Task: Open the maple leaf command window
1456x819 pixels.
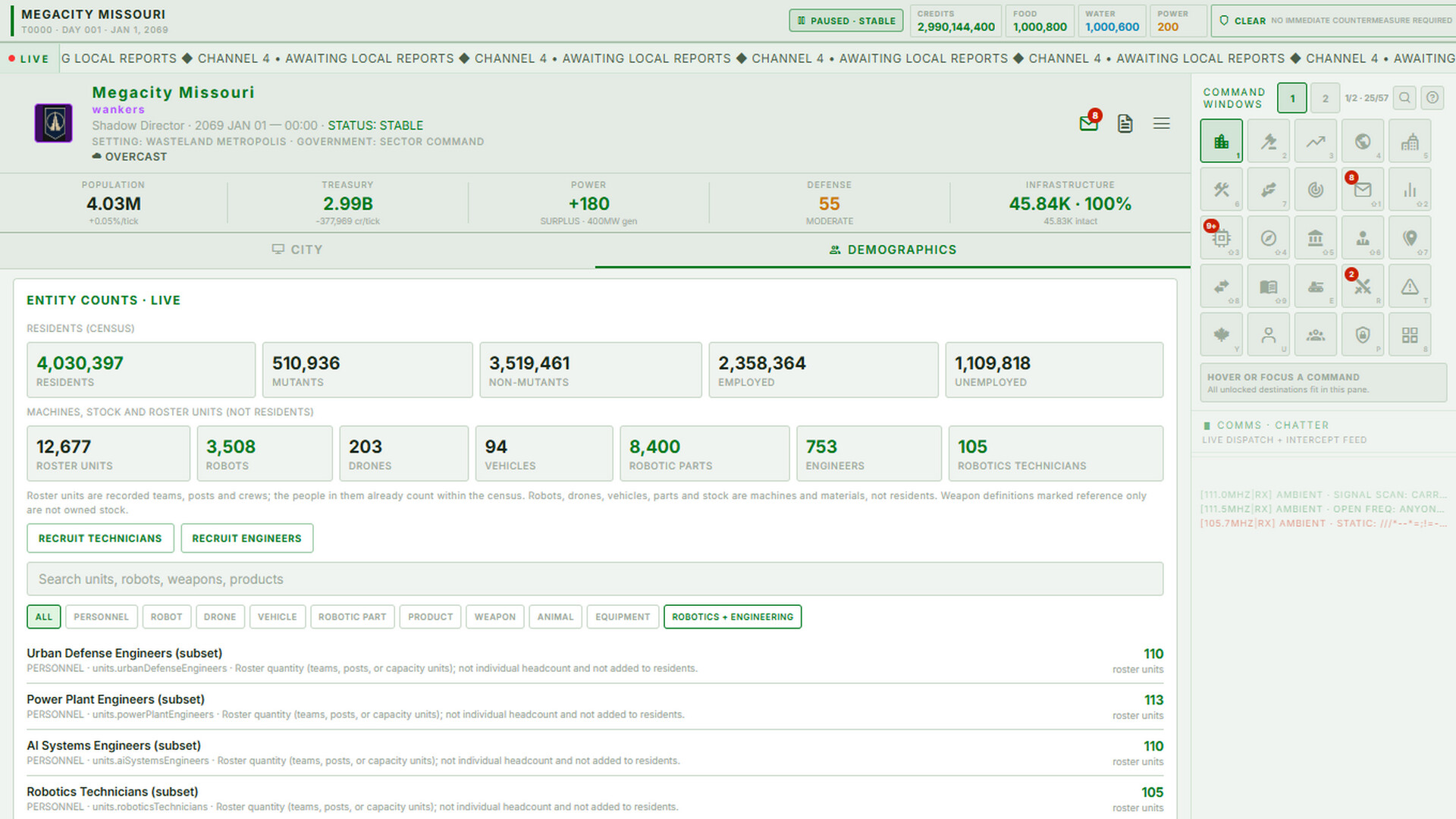Action: (x=1221, y=334)
